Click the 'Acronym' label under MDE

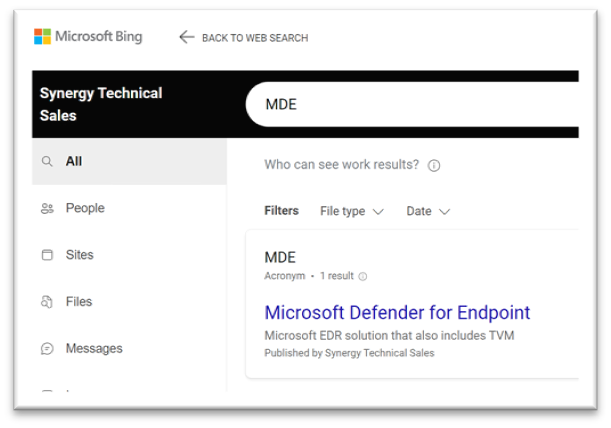(x=284, y=276)
